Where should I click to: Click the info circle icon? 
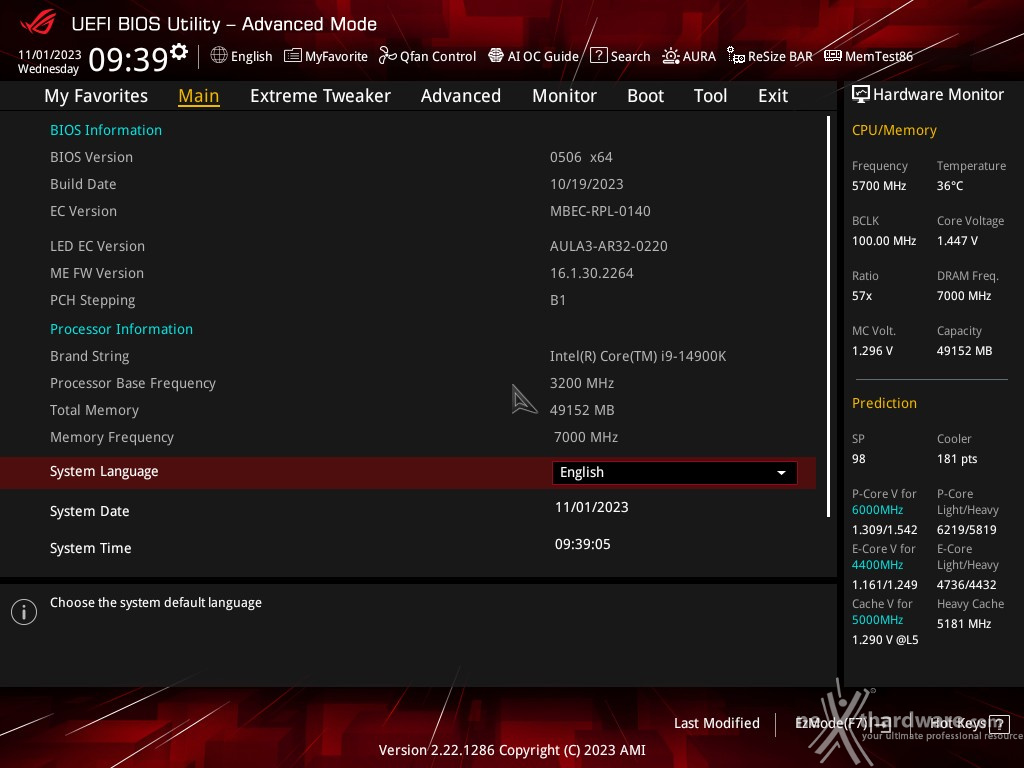tap(24, 612)
